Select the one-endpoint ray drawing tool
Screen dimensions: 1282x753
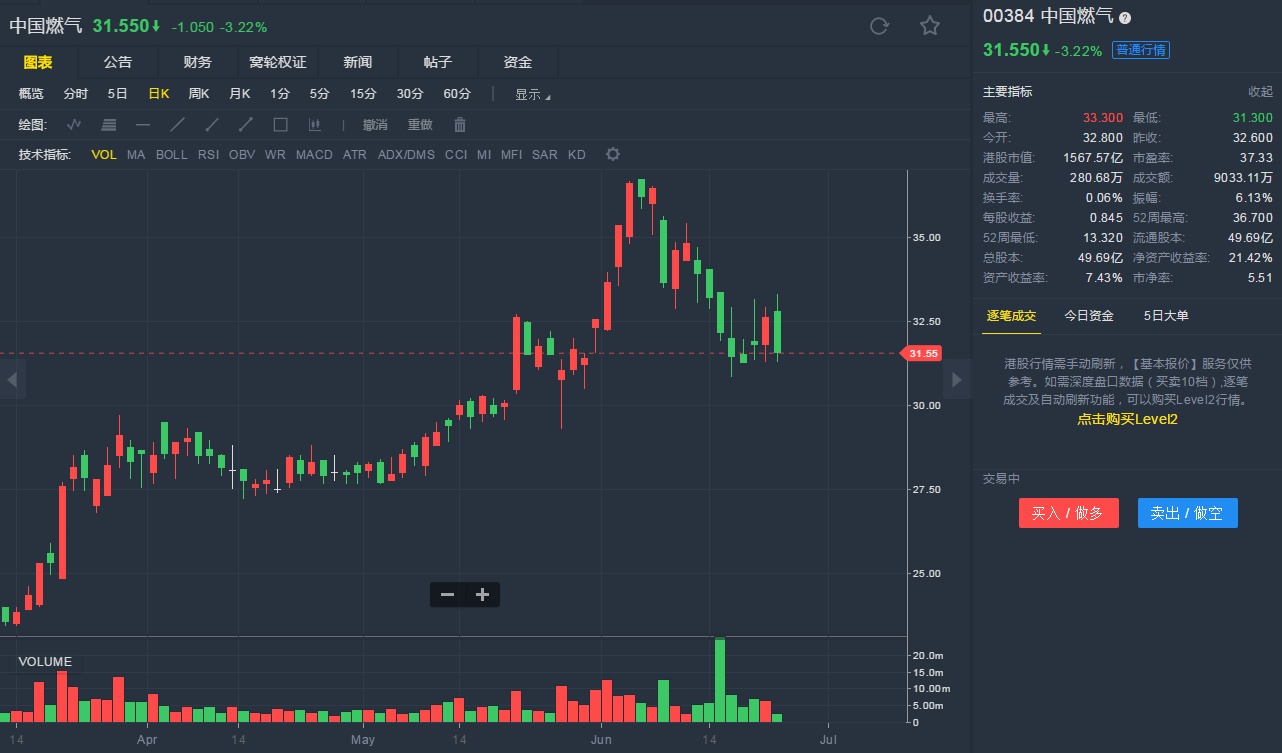pos(212,125)
